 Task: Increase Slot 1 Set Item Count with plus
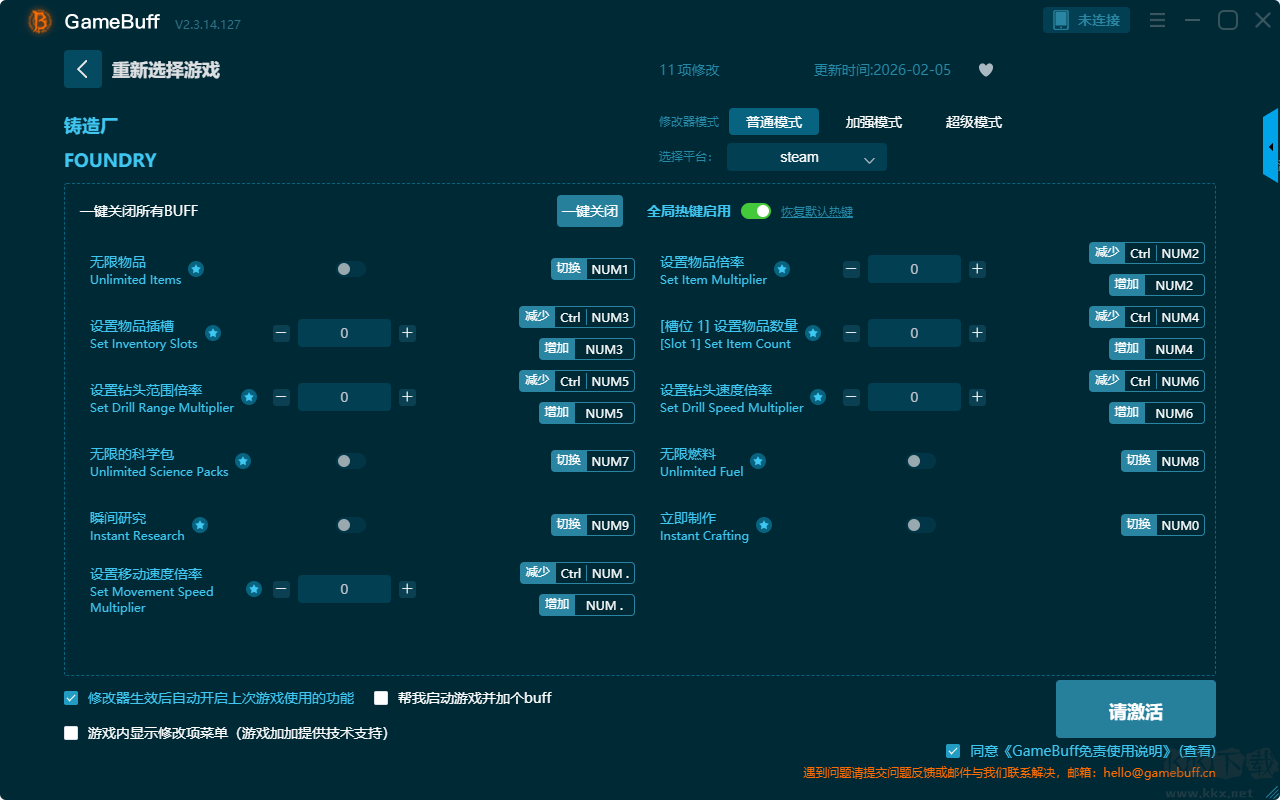point(977,333)
